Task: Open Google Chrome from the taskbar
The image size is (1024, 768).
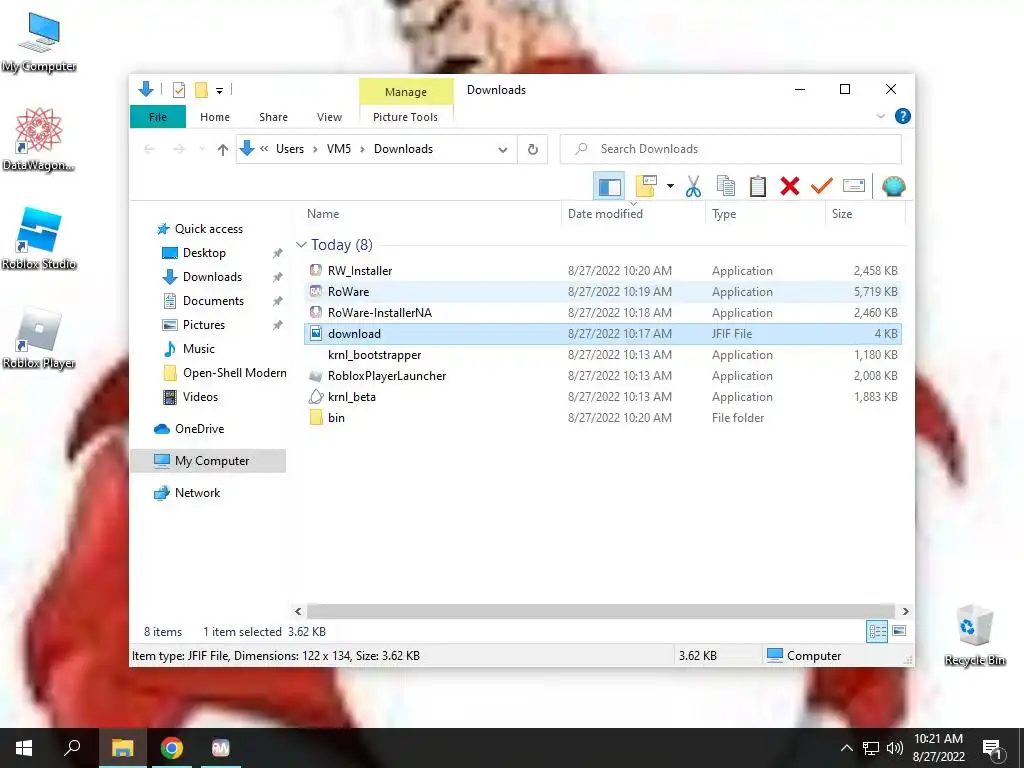Action: [x=172, y=748]
